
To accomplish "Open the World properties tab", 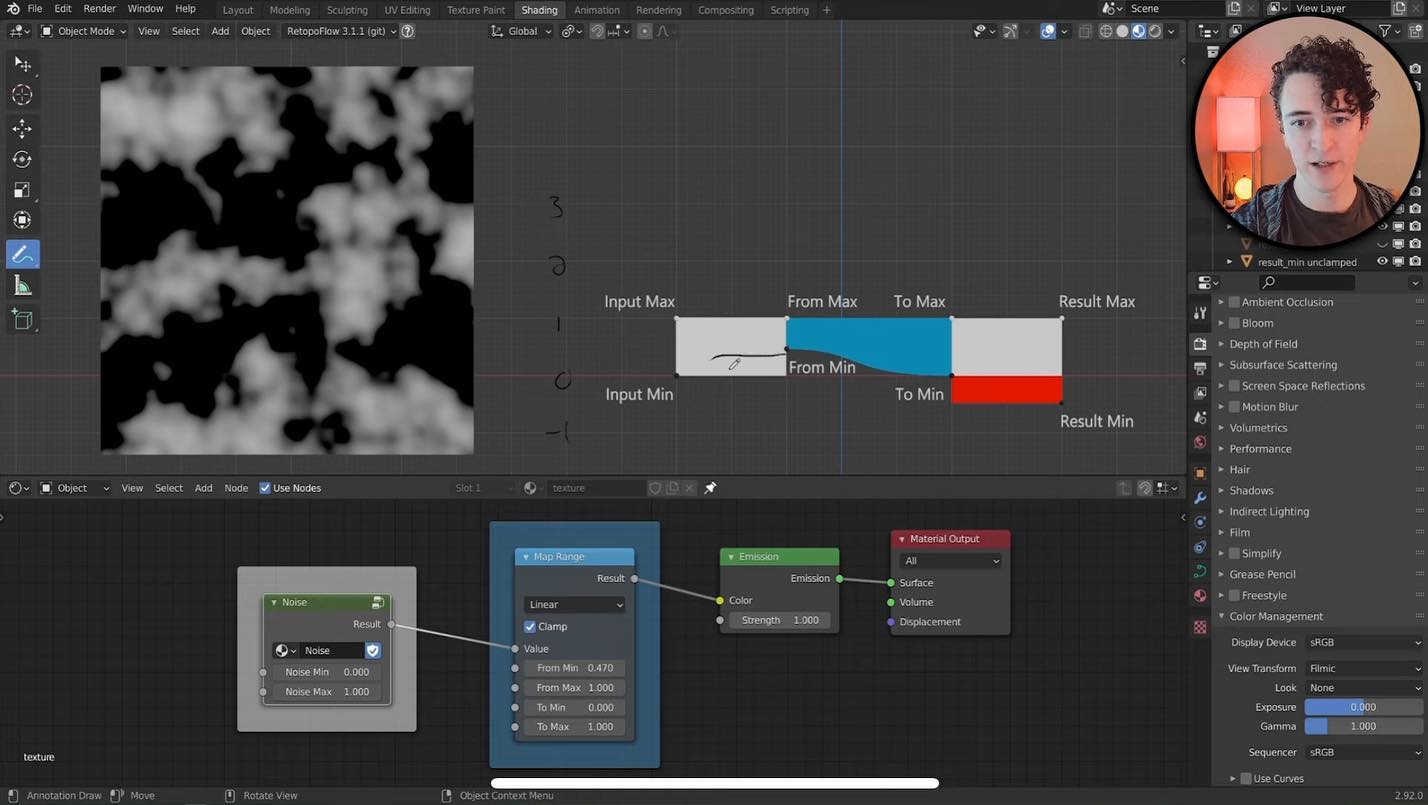I will pyautogui.click(x=1200, y=441).
